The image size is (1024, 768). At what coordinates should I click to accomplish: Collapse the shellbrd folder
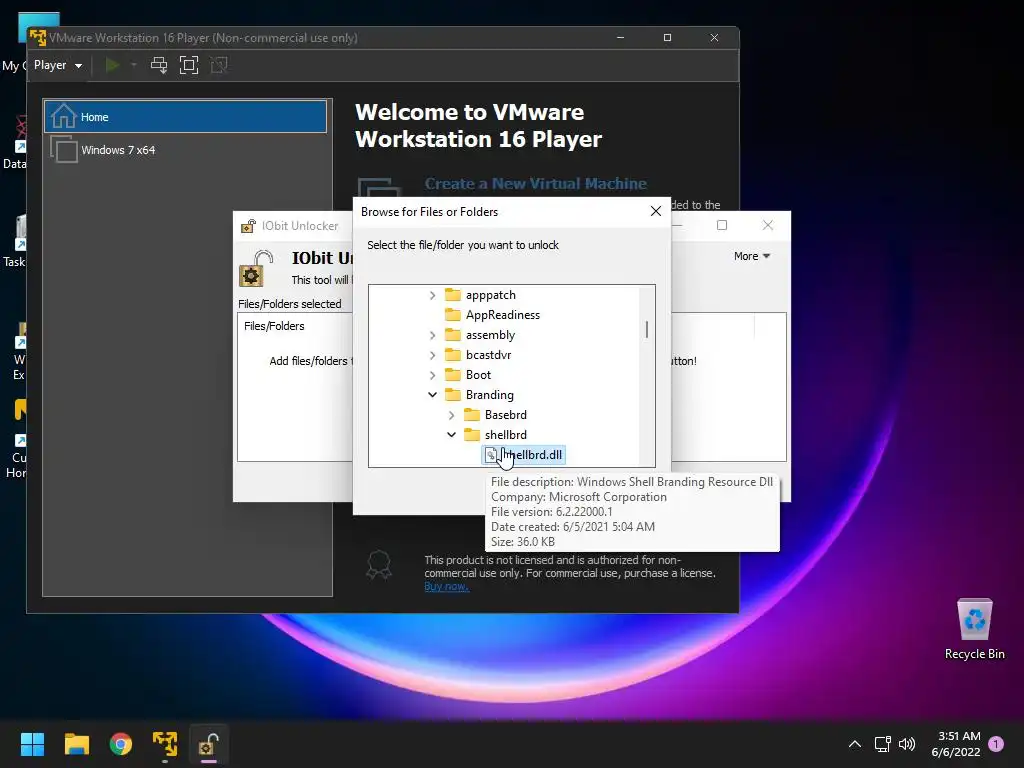click(x=451, y=434)
